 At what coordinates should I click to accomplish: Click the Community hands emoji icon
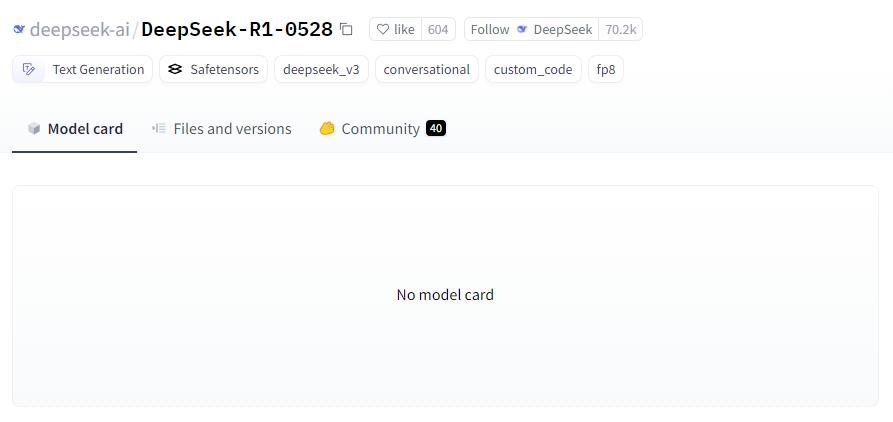327,129
